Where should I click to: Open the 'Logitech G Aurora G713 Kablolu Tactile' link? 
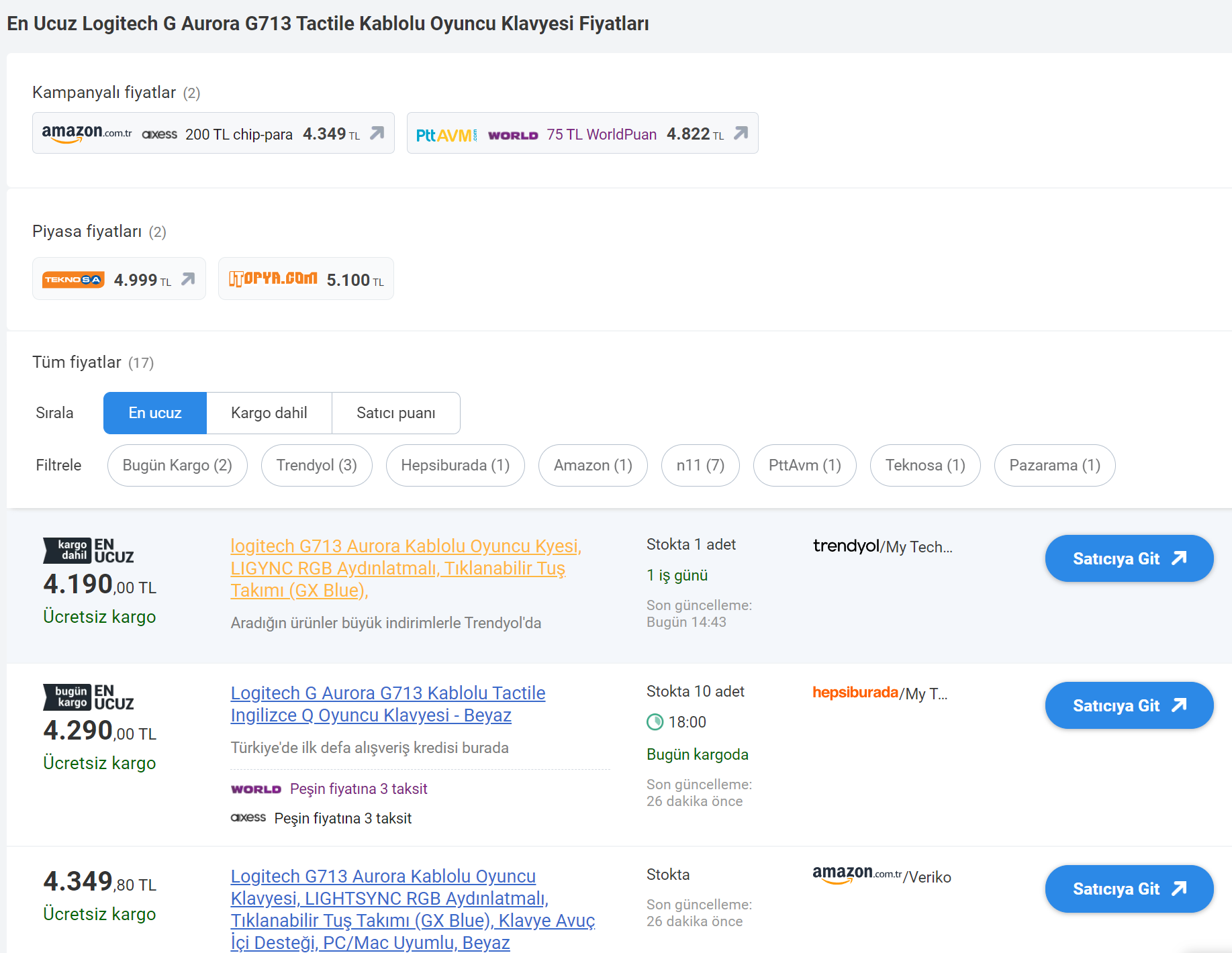tap(388, 704)
